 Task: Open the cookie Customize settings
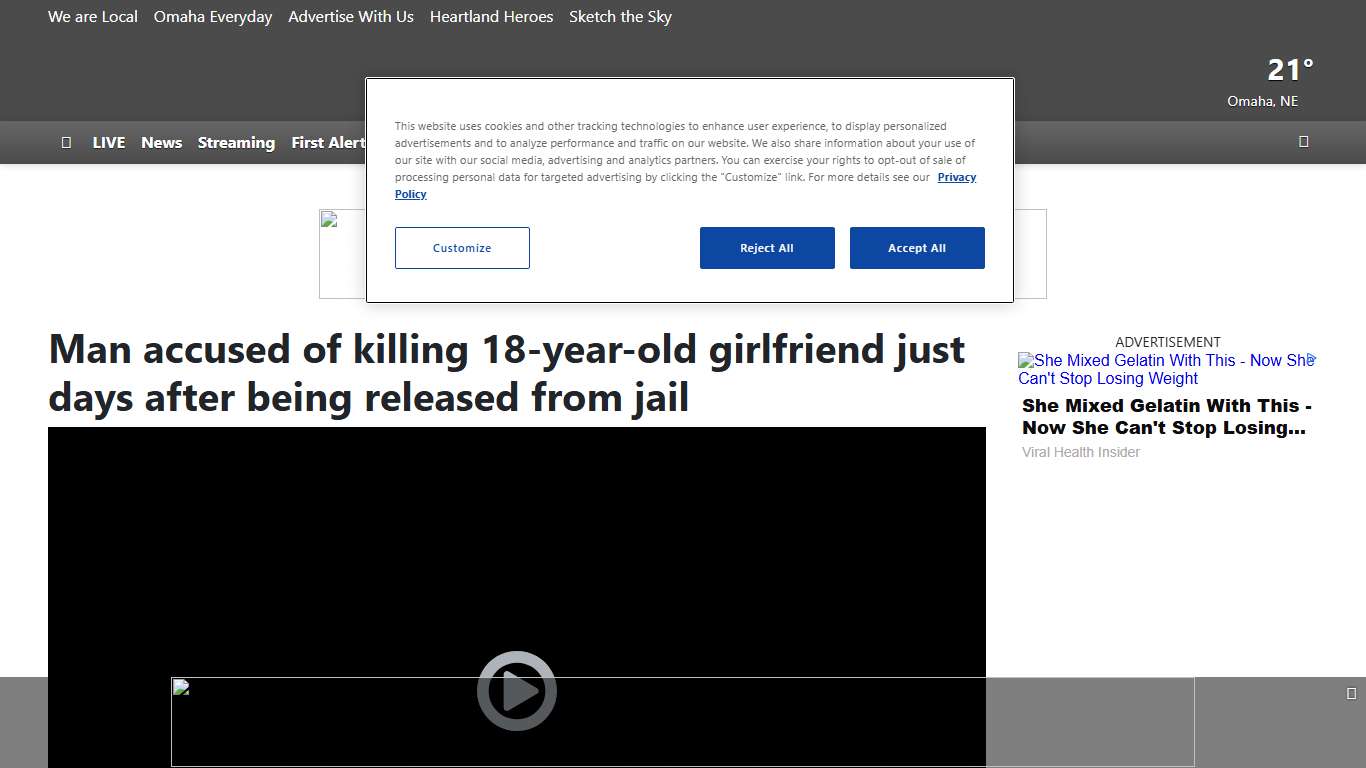click(462, 247)
